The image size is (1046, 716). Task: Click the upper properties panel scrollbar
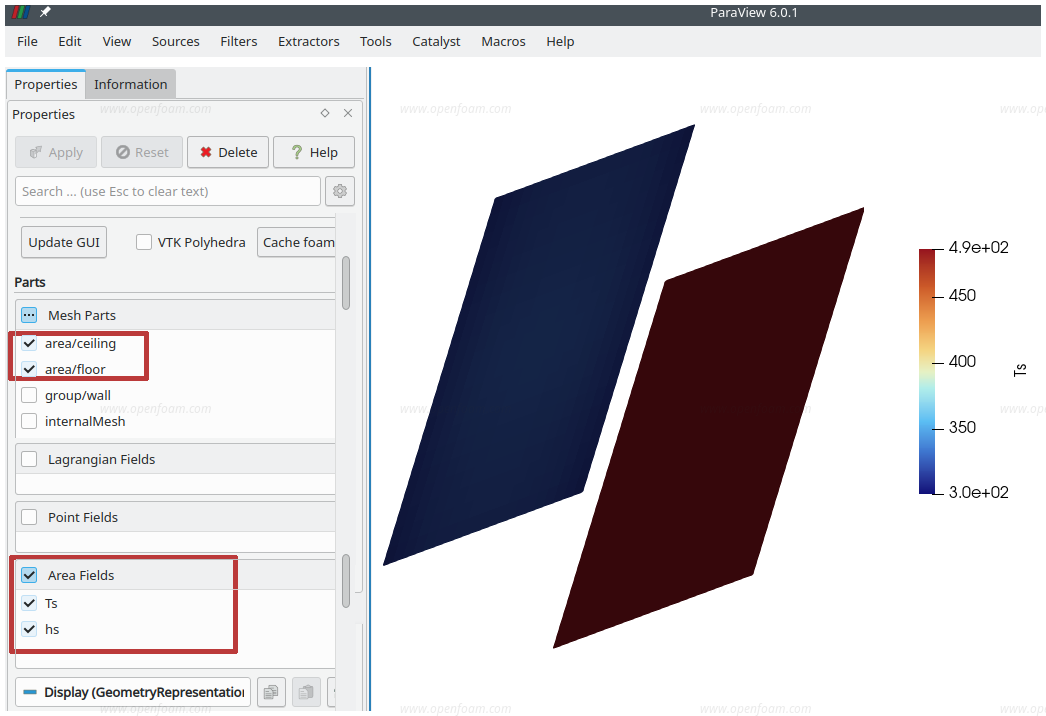click(x=346, y=283)
